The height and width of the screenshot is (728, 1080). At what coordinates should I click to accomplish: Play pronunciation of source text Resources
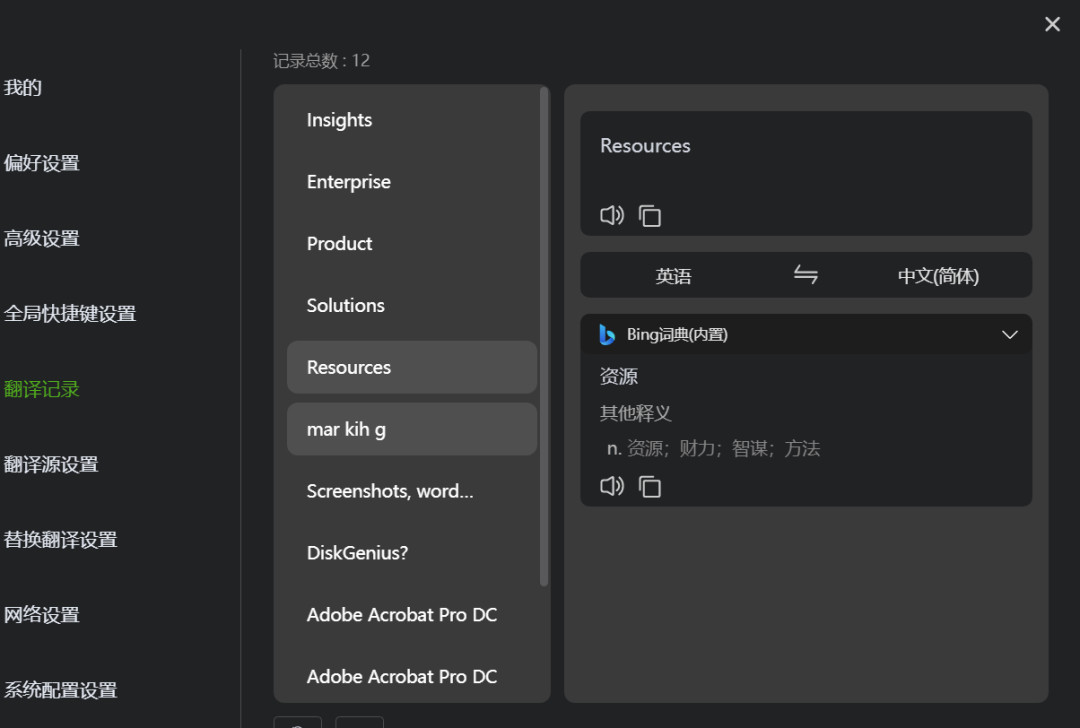tap(612, 216)
